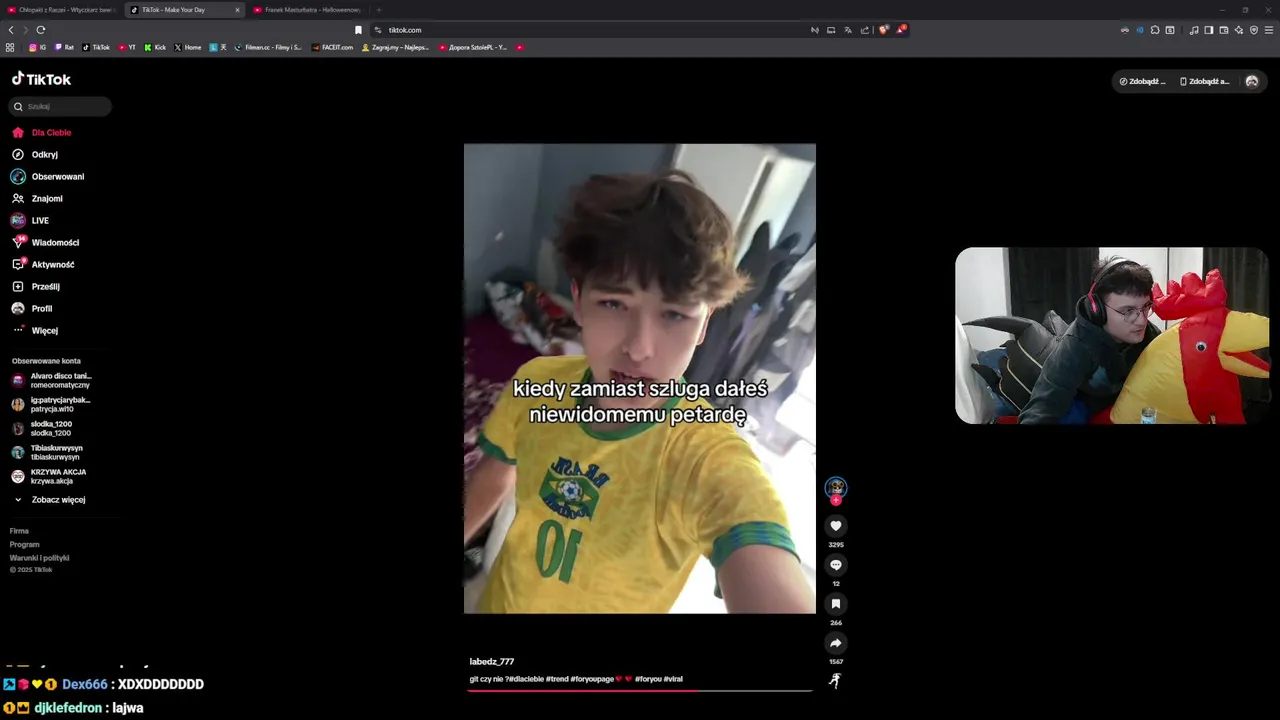Click the translate page icon in address bar
1280x720 pixels.
pyautogui.click(x=848, y=30)
